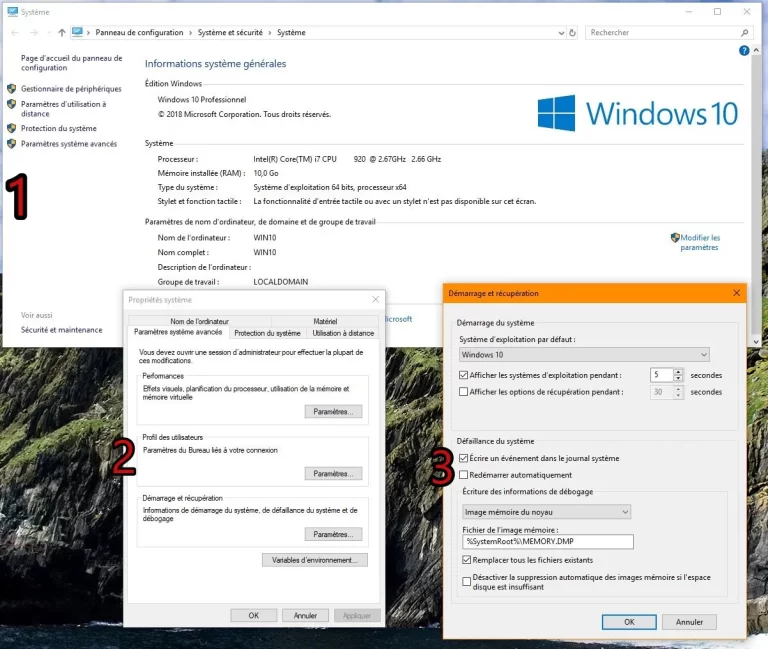Open Performances Paramètres button

pos(333,411)
